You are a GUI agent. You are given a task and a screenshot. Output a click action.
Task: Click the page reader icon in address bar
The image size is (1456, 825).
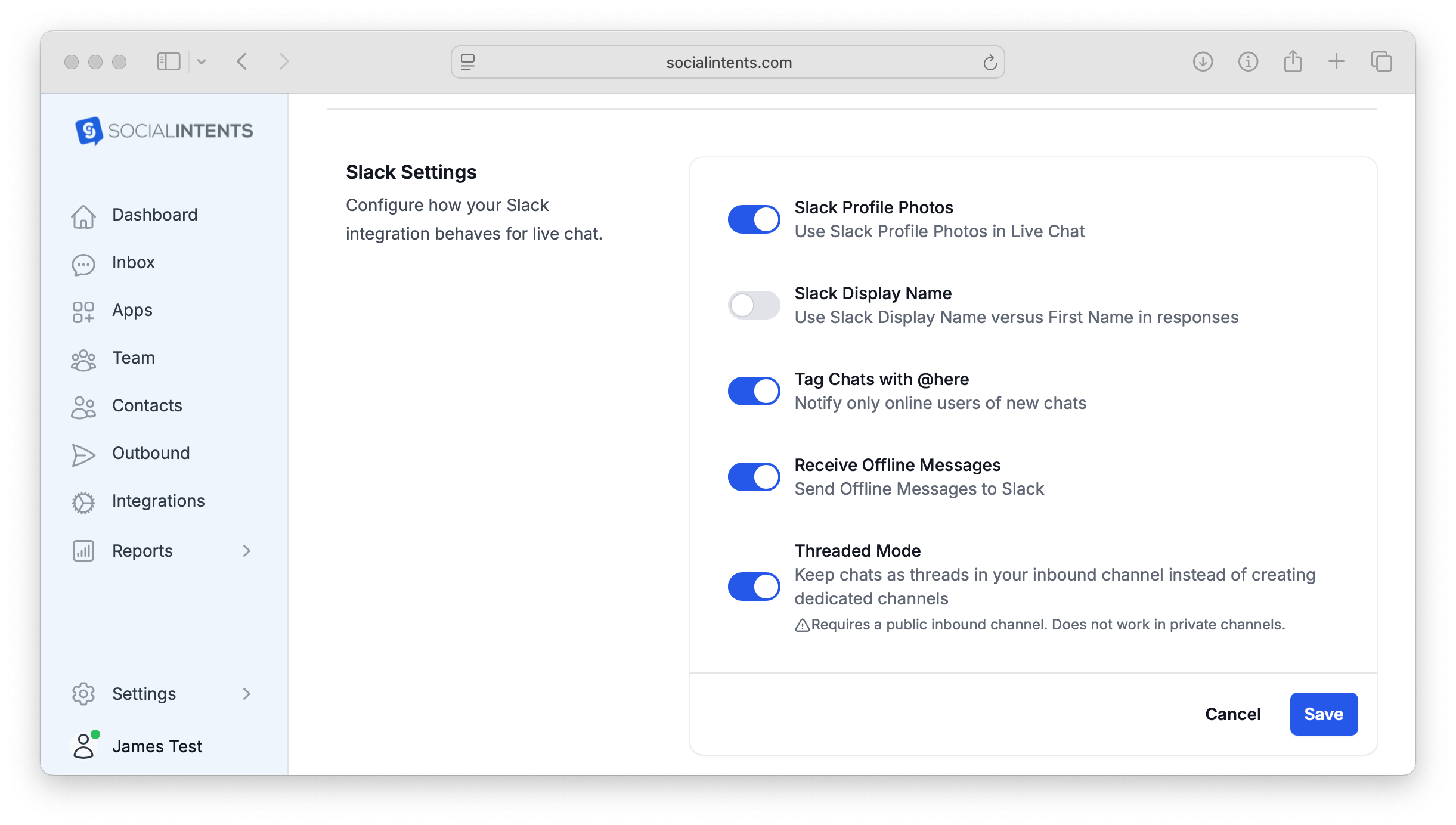click(468, 62)
